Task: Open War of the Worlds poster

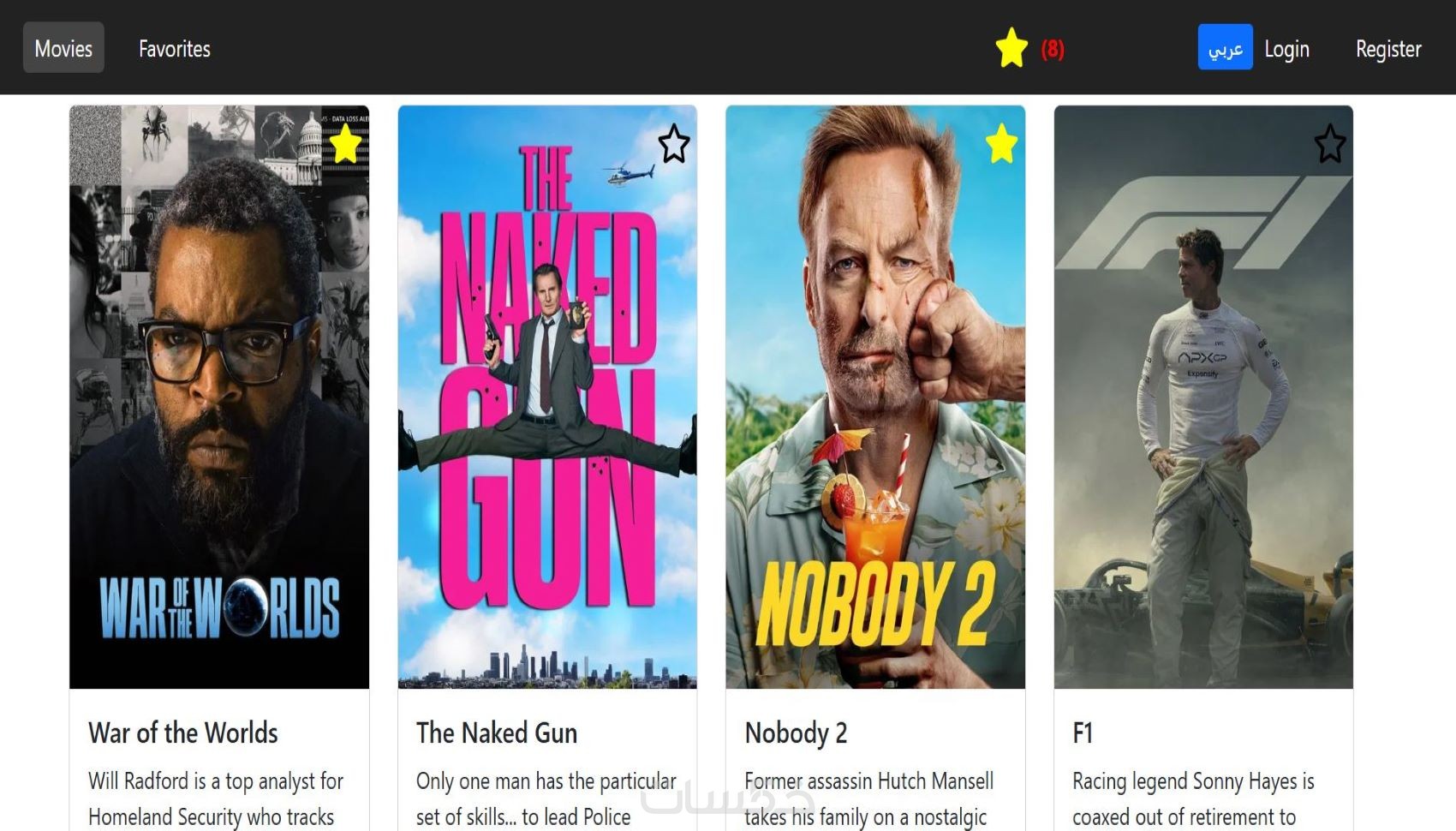Action: [x=219, y=398]
